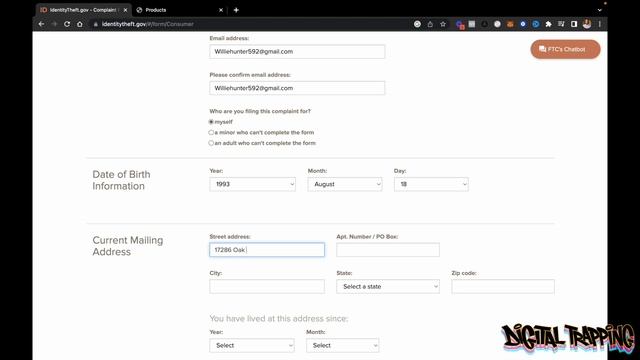Open the lived-since Year dropdown
The height and width of the screenshot is (360, 640).
tap(252, 345)
